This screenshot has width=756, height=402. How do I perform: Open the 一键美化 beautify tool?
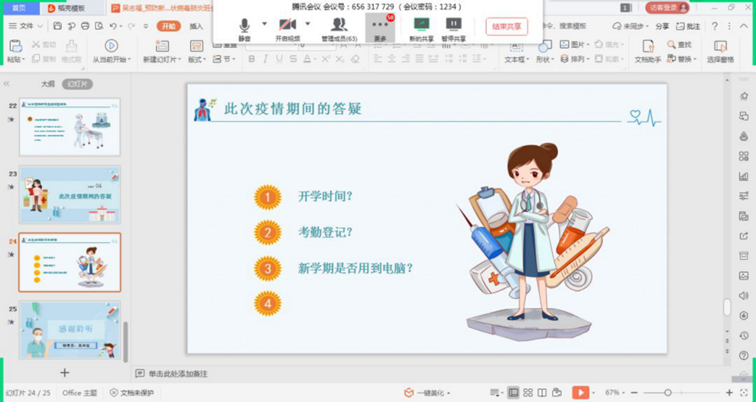coord(428,393)
